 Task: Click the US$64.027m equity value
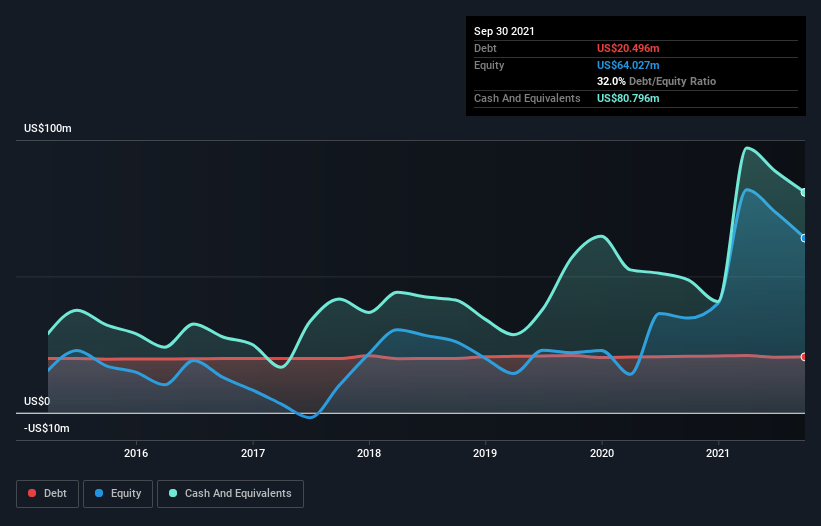(628, 65)
